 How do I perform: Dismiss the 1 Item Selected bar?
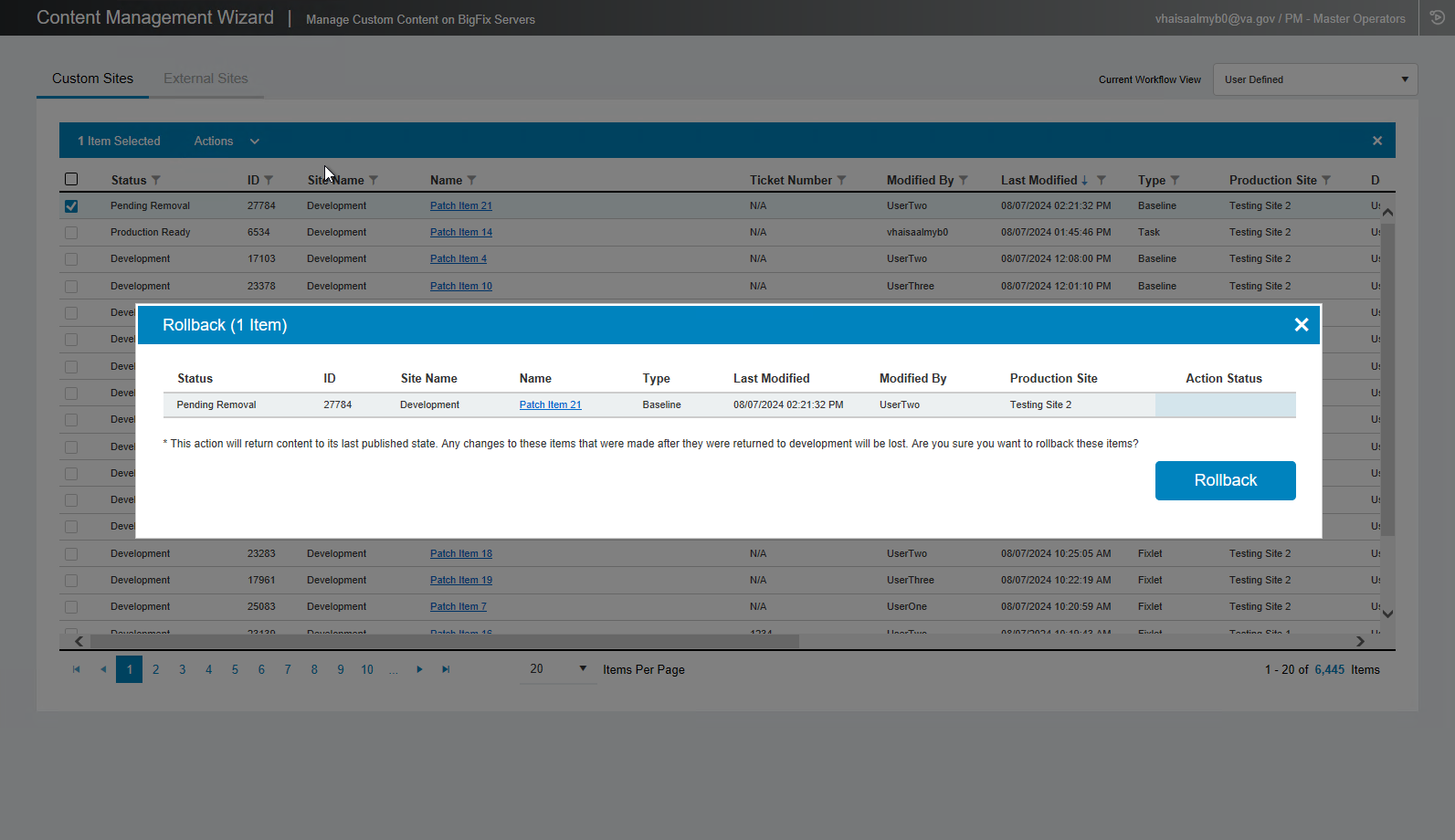1377,141
